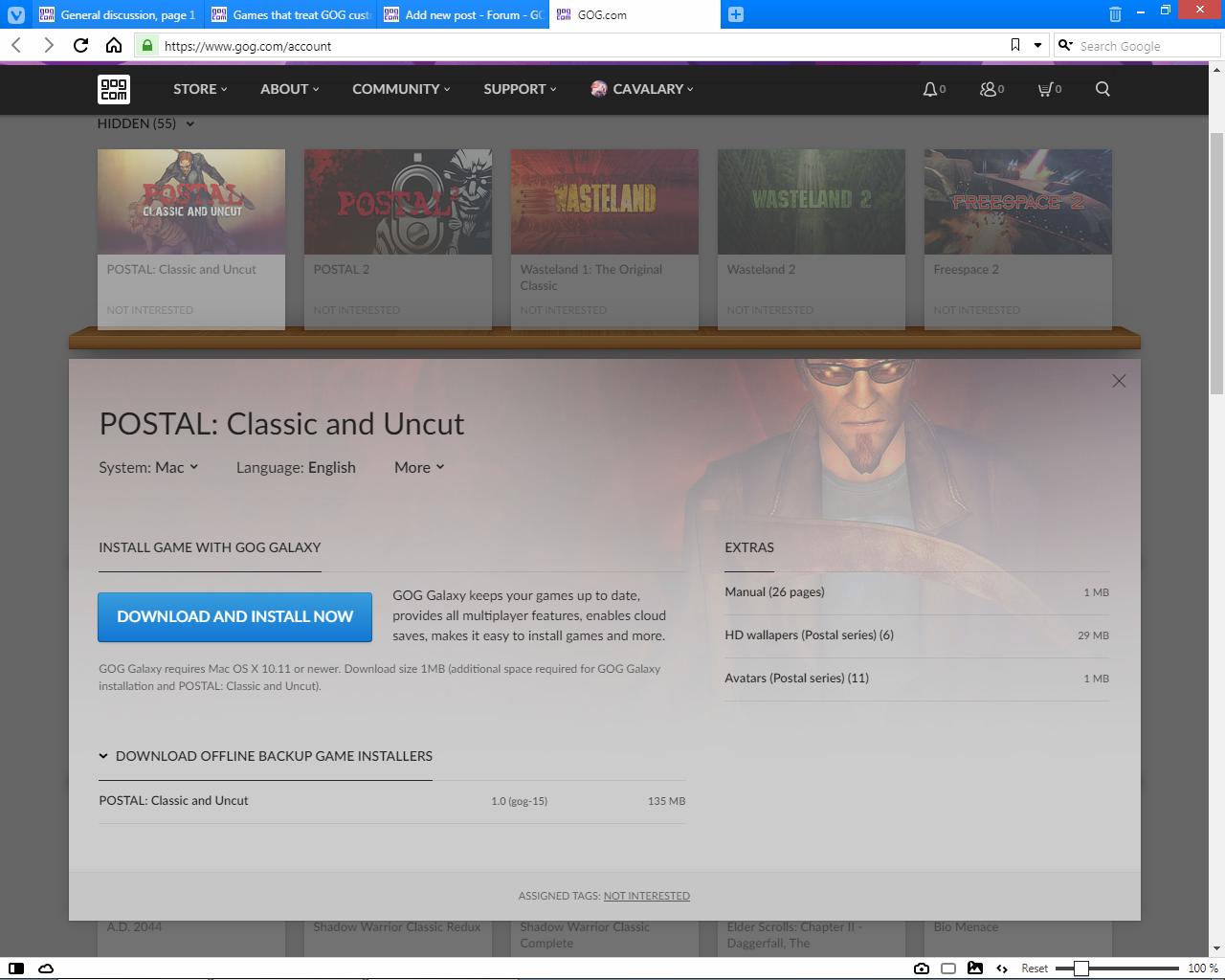Open the notifications bell icon
Image resolution: width=1225 pixels, height=980 pixels.
pyautogui.click(x=929, y=89)
